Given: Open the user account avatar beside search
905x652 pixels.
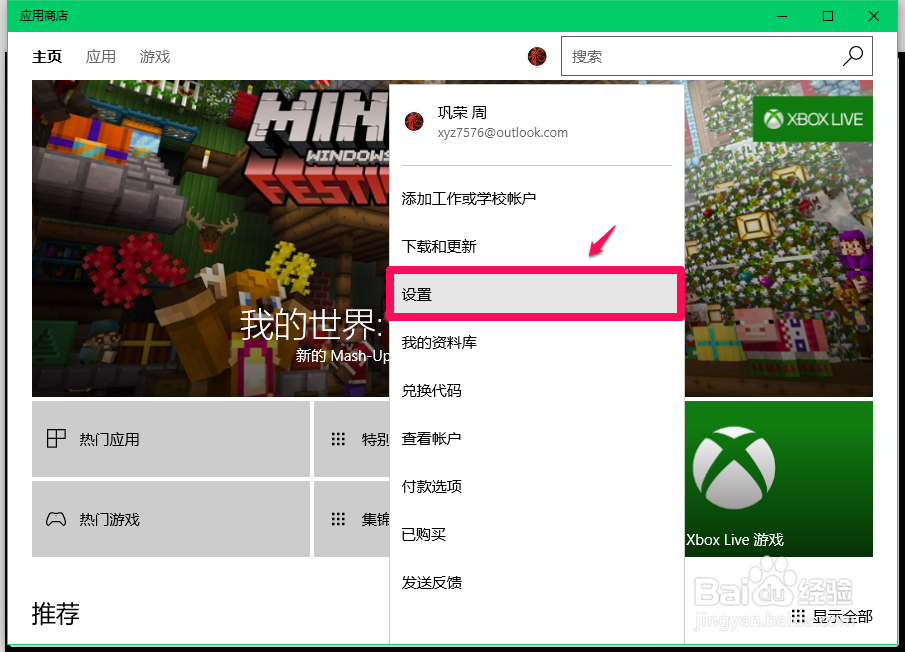Looking at the screenshot, I should 537,57.
